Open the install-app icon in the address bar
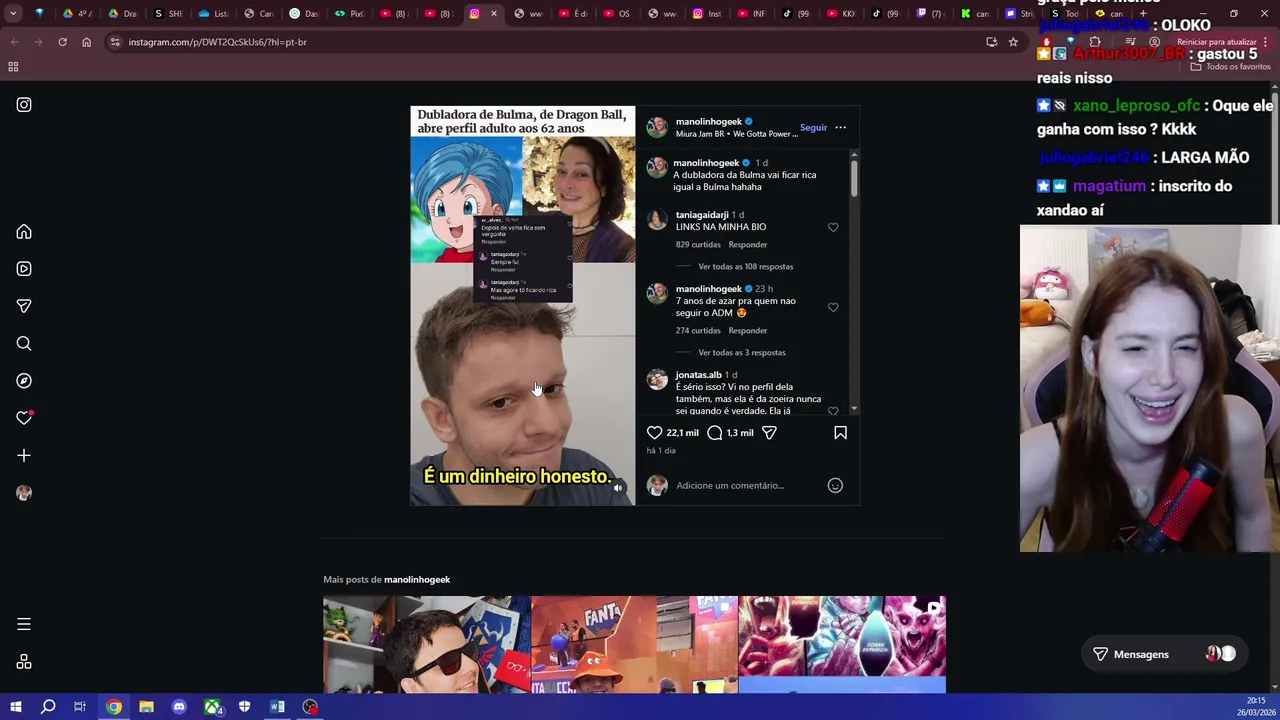 (991, 42)
